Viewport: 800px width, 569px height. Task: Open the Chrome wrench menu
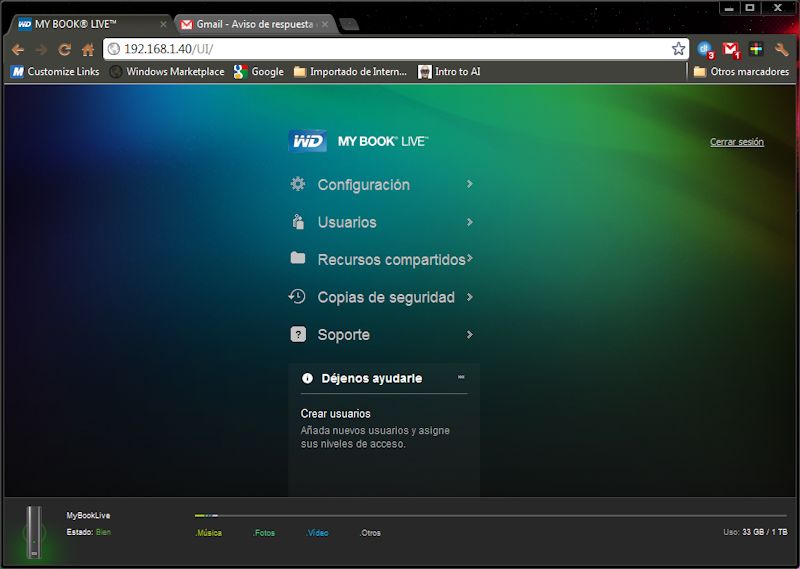(781, 50)
